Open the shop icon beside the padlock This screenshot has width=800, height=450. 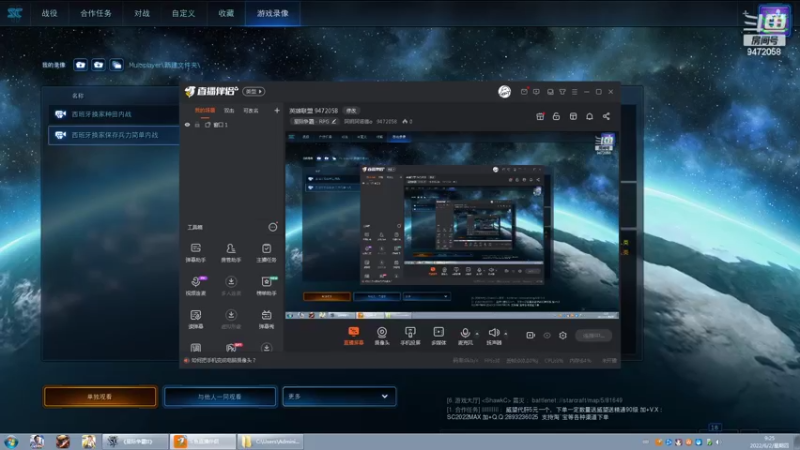coord(573,116)
